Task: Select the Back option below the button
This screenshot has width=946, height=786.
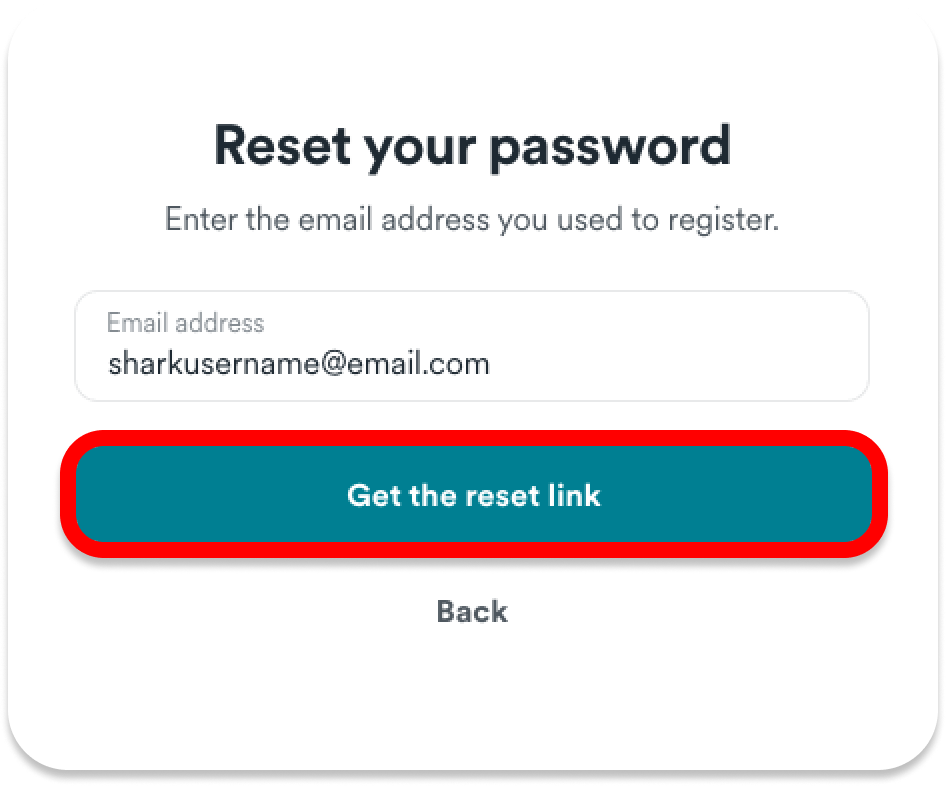Action: coord(472,611)
